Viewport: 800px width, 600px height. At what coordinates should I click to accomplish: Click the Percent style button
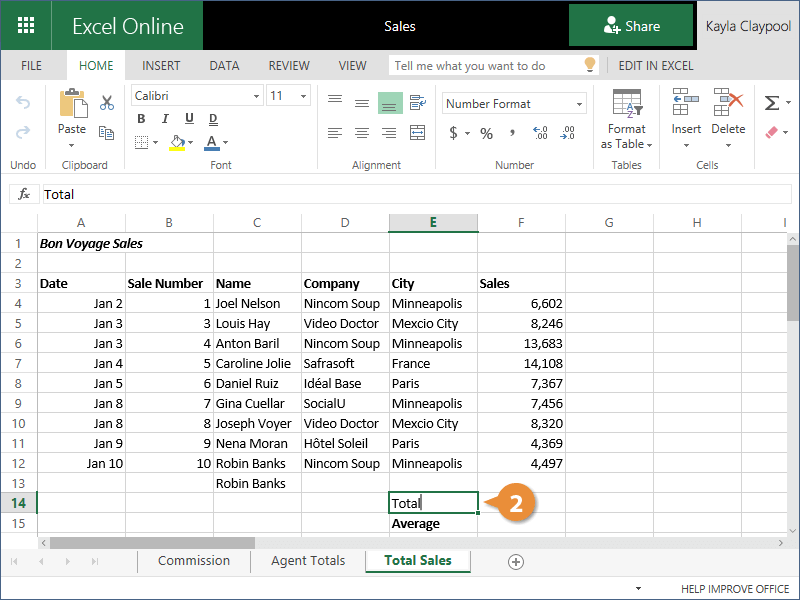point(486,133)
